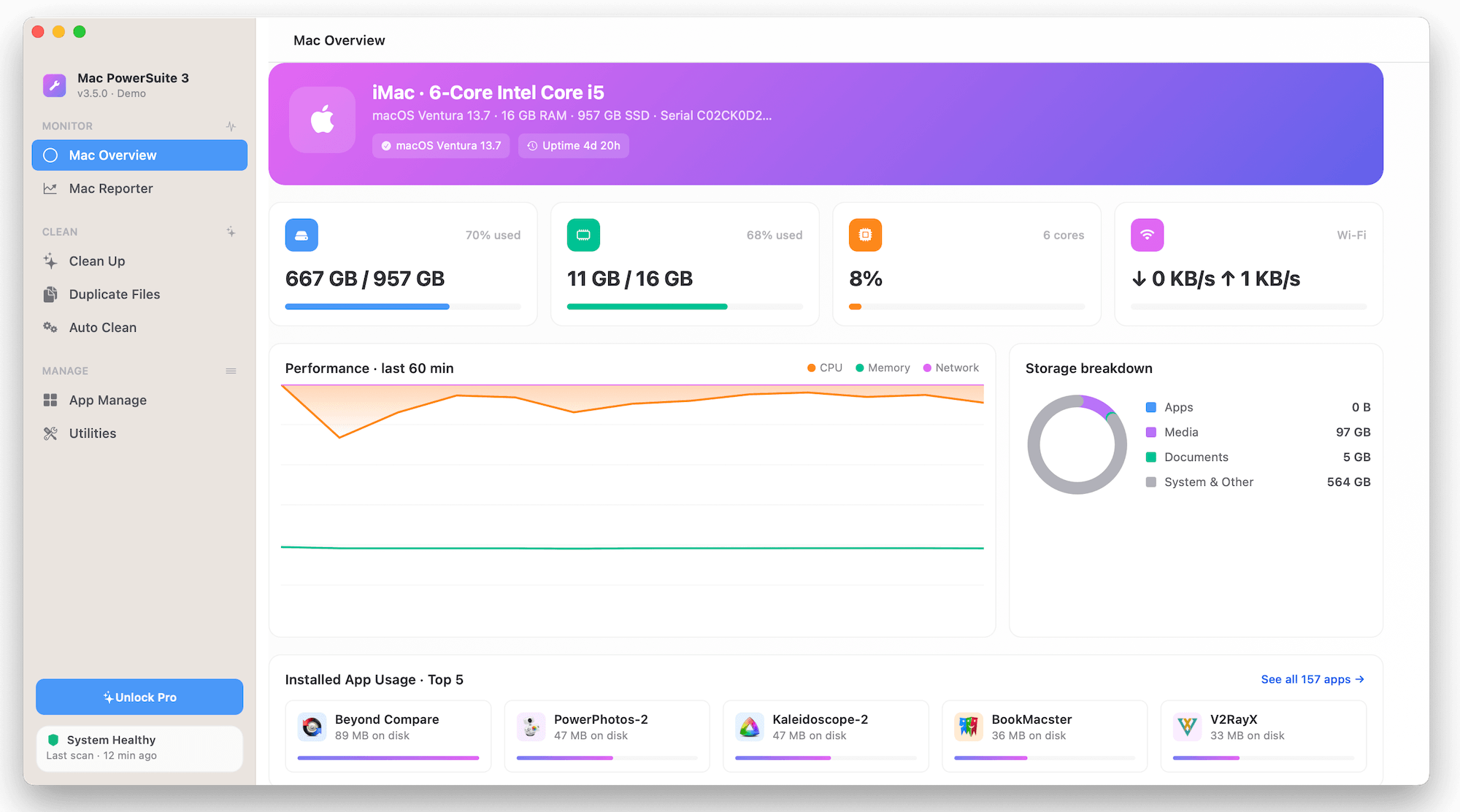This screenshot has width=1460, height=812.
Task: Click the 8% CPU usage value
Action: tap(866, 279)
